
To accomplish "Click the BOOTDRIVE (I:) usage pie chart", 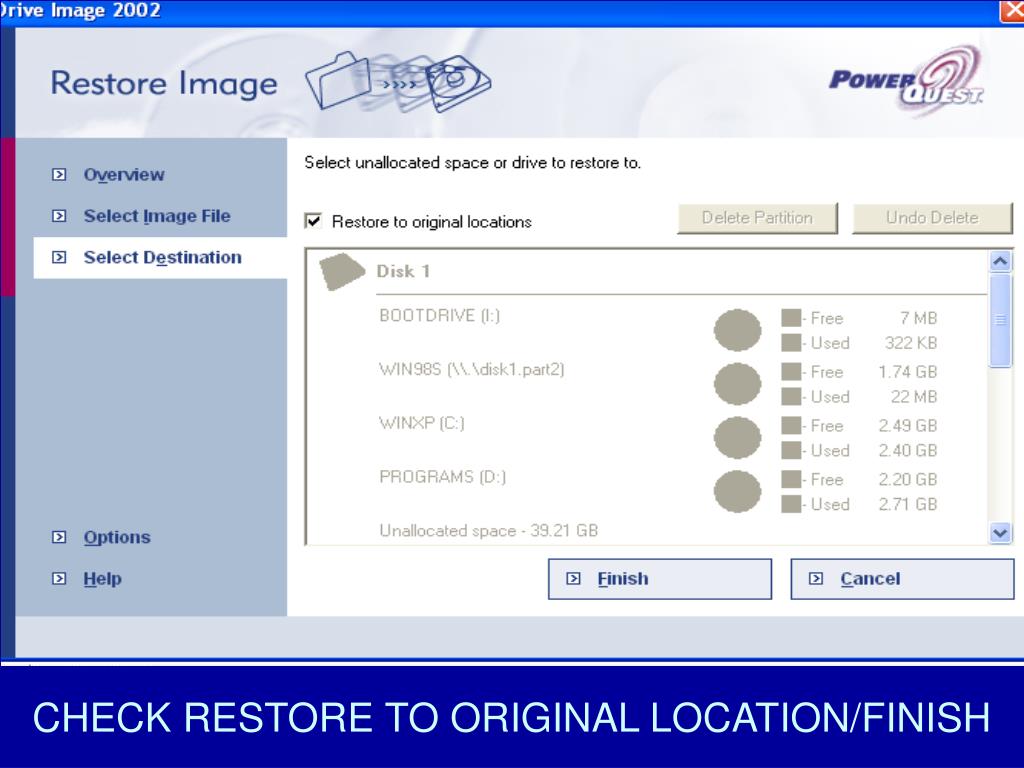I will [737, 330].
